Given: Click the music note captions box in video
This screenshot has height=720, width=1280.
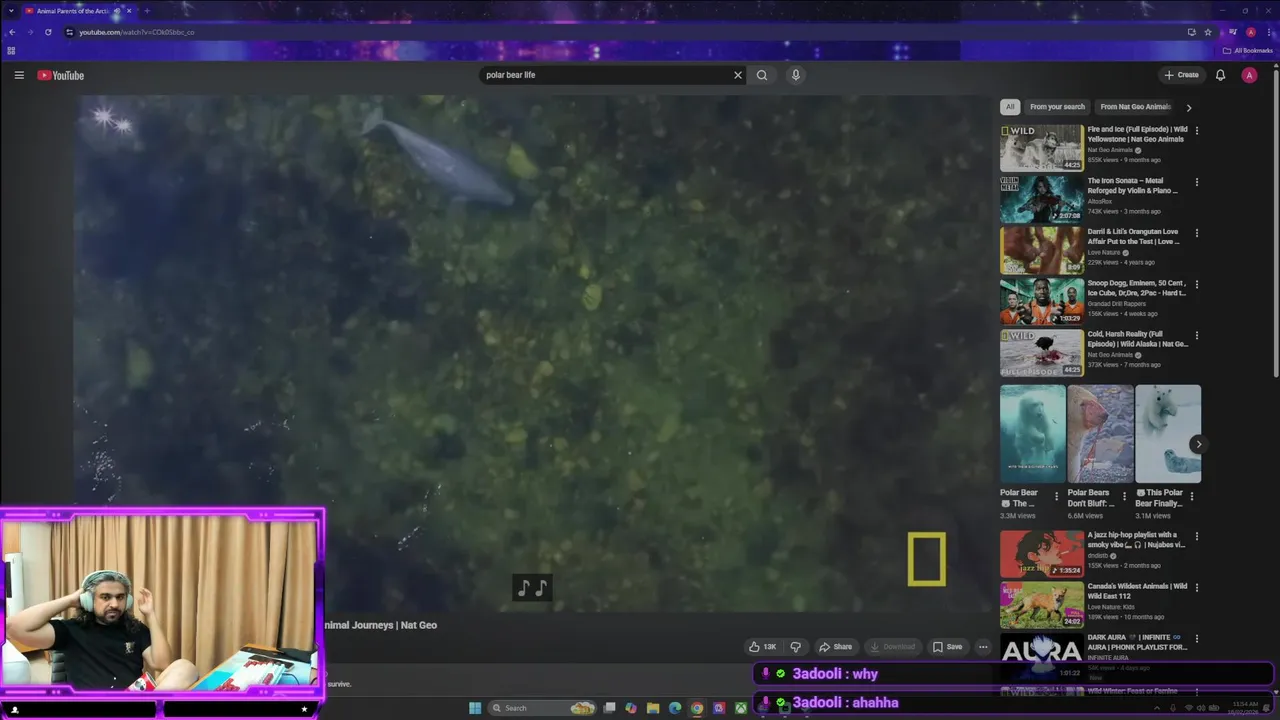Looking at the screenshot, I should click(532, 588).
